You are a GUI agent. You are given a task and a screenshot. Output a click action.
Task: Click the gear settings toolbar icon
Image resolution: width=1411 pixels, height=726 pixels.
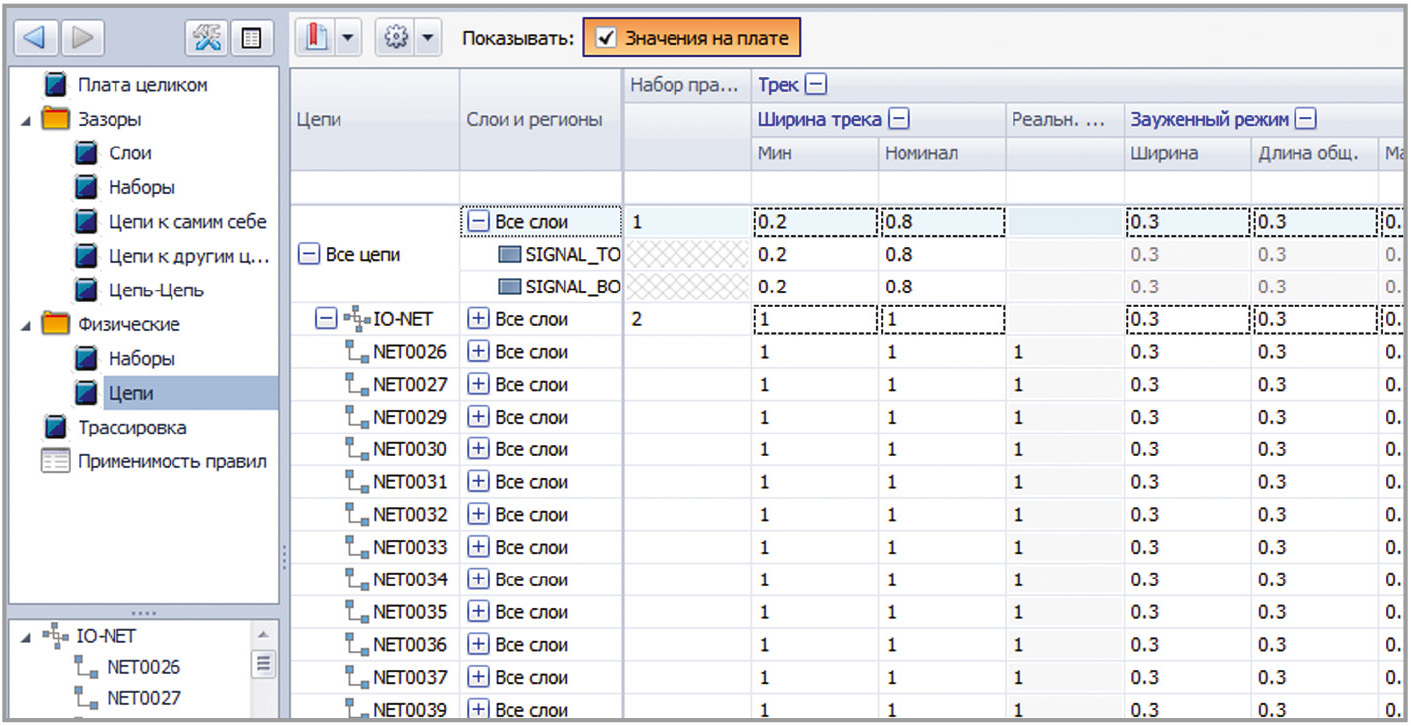pos(395,39)
